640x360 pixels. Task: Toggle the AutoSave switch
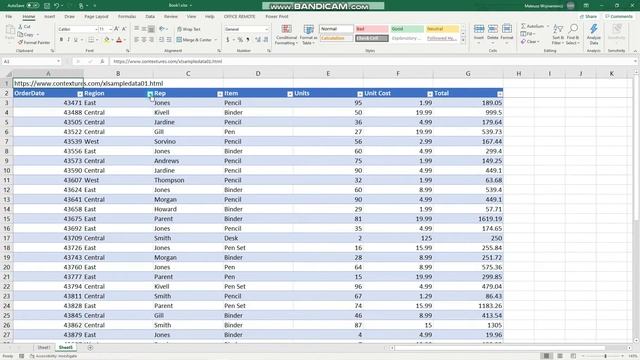(33, 6)
